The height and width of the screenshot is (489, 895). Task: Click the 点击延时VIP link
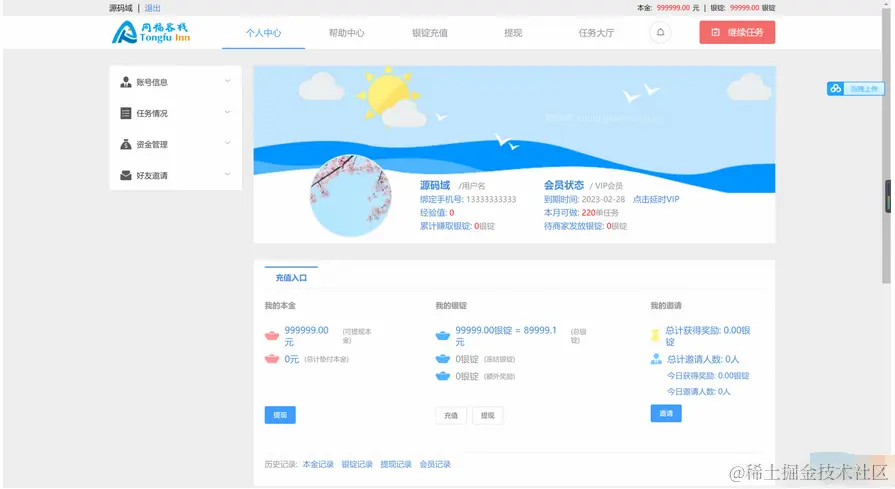tap(656, 199)
